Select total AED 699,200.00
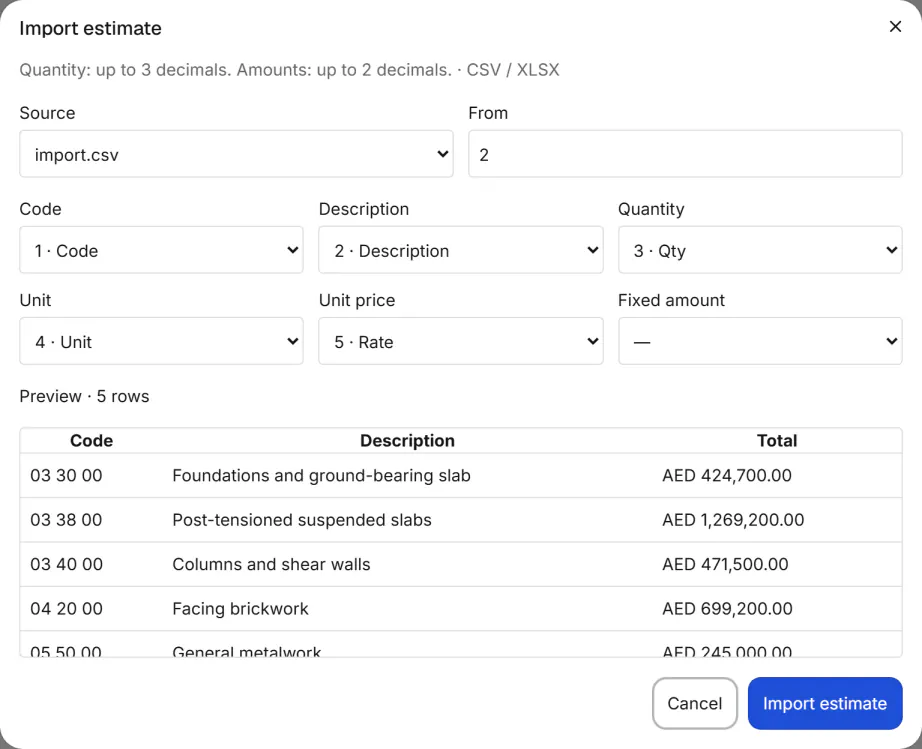 tap(727, 608)
